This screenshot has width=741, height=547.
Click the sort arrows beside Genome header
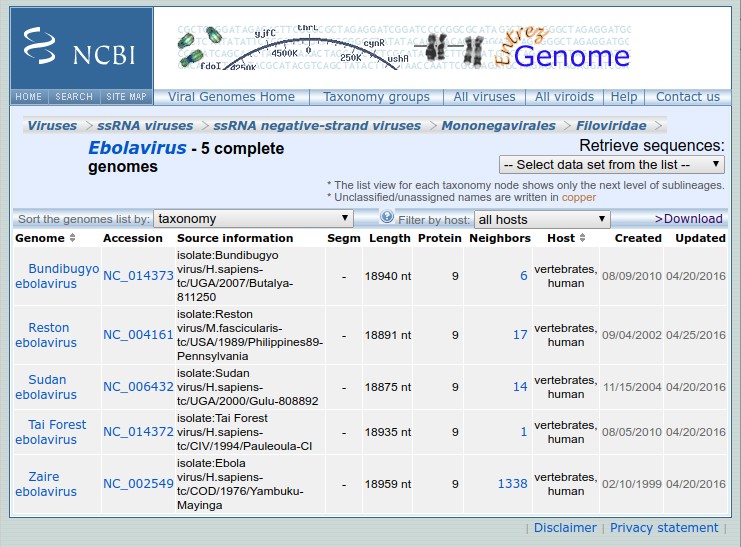[73, 239]
